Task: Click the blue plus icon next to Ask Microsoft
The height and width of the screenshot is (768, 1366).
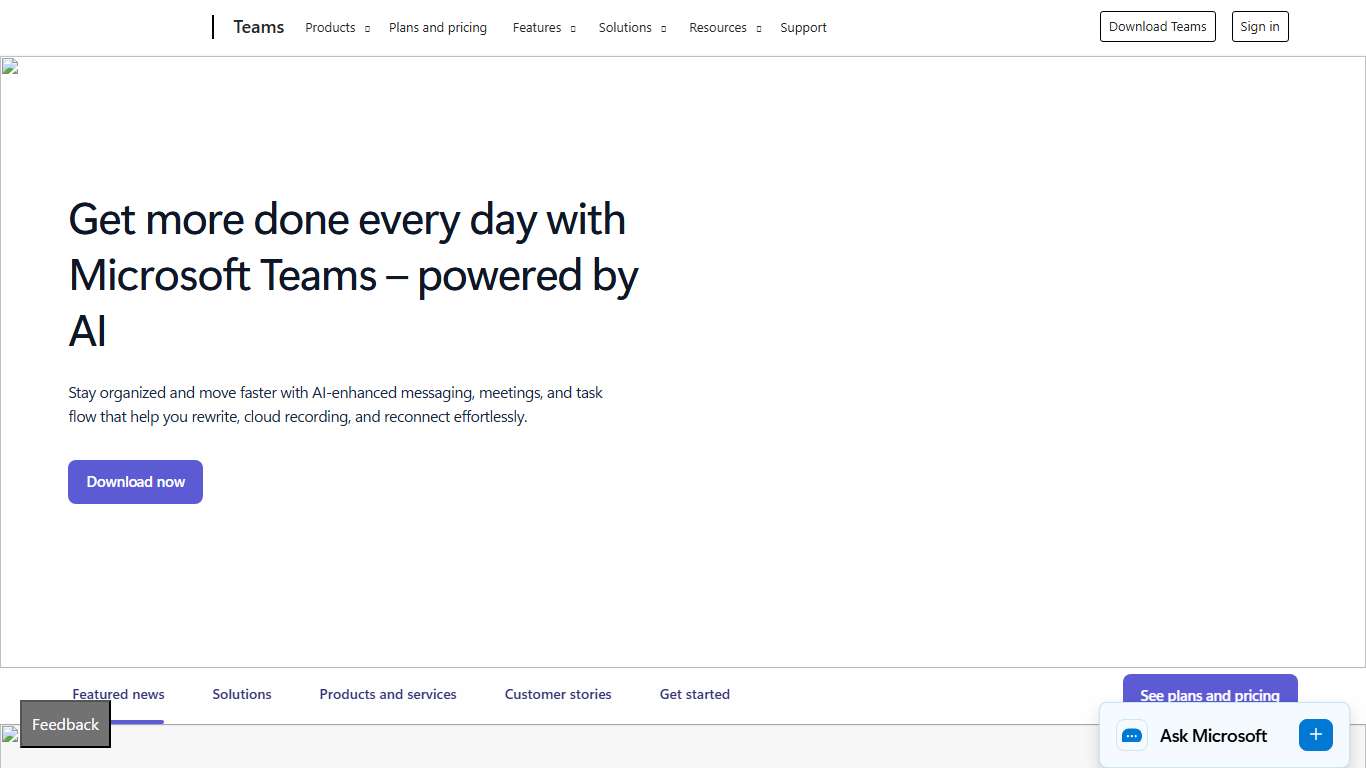Action: [x=1315, y=734]
